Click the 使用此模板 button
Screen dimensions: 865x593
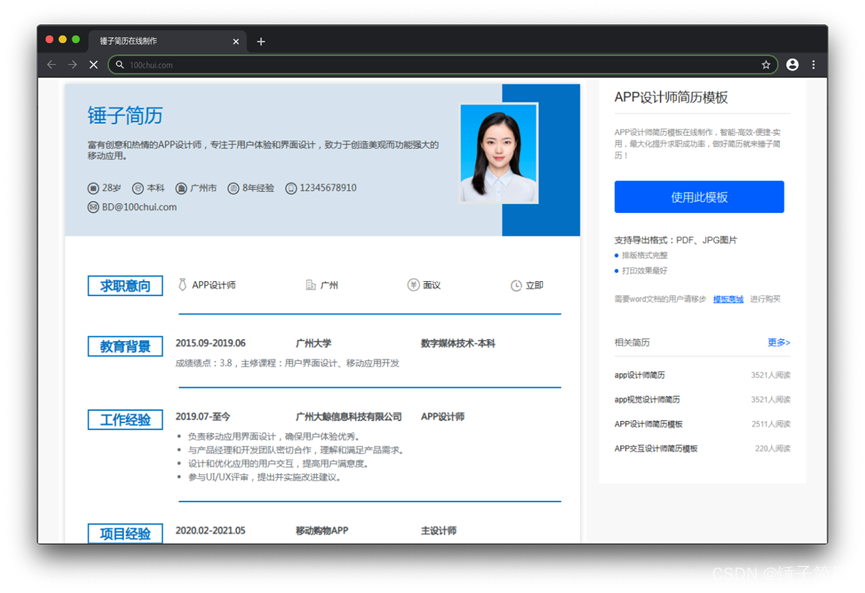pos(699,197)
